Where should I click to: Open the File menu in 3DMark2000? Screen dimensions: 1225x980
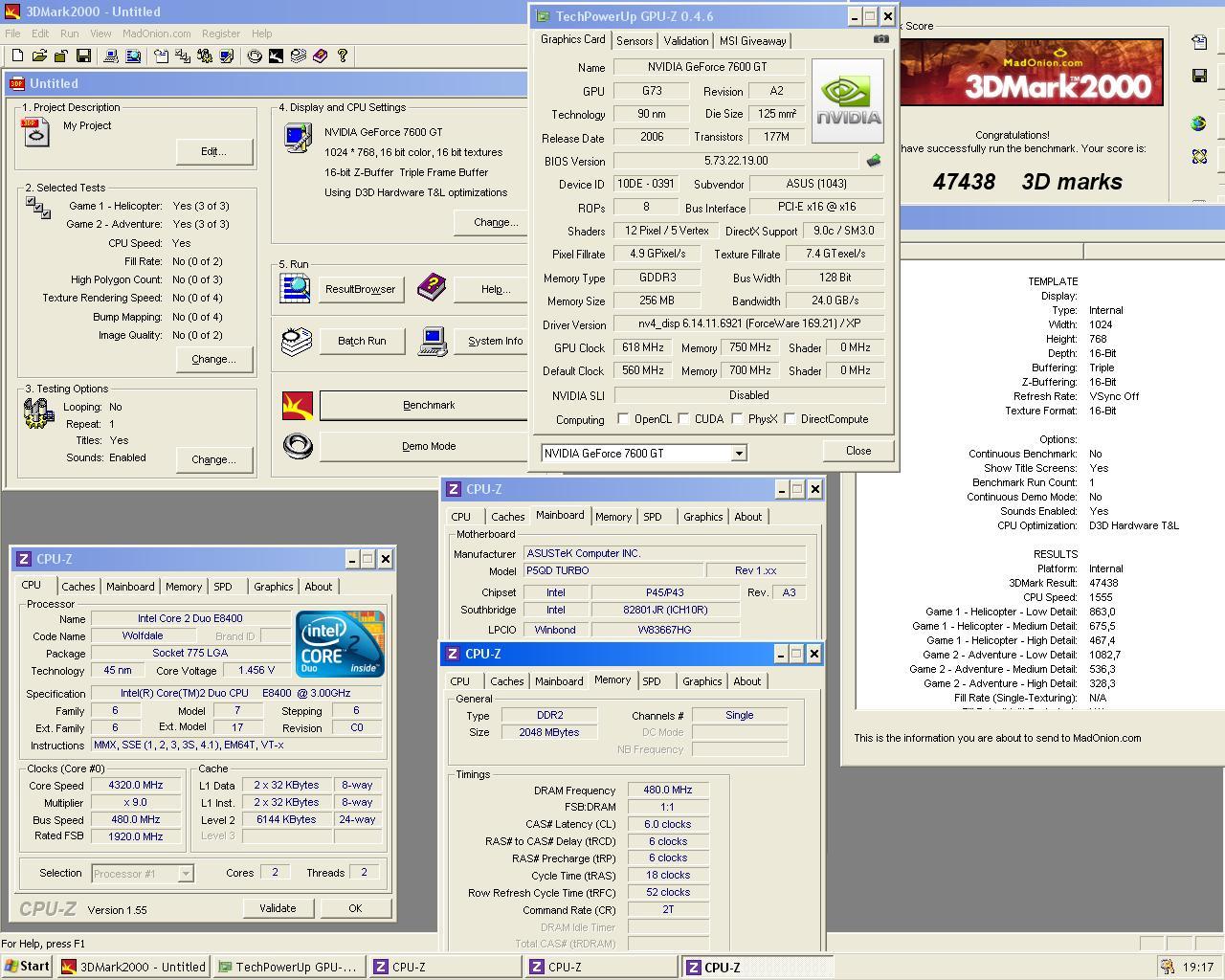(12, 33)
